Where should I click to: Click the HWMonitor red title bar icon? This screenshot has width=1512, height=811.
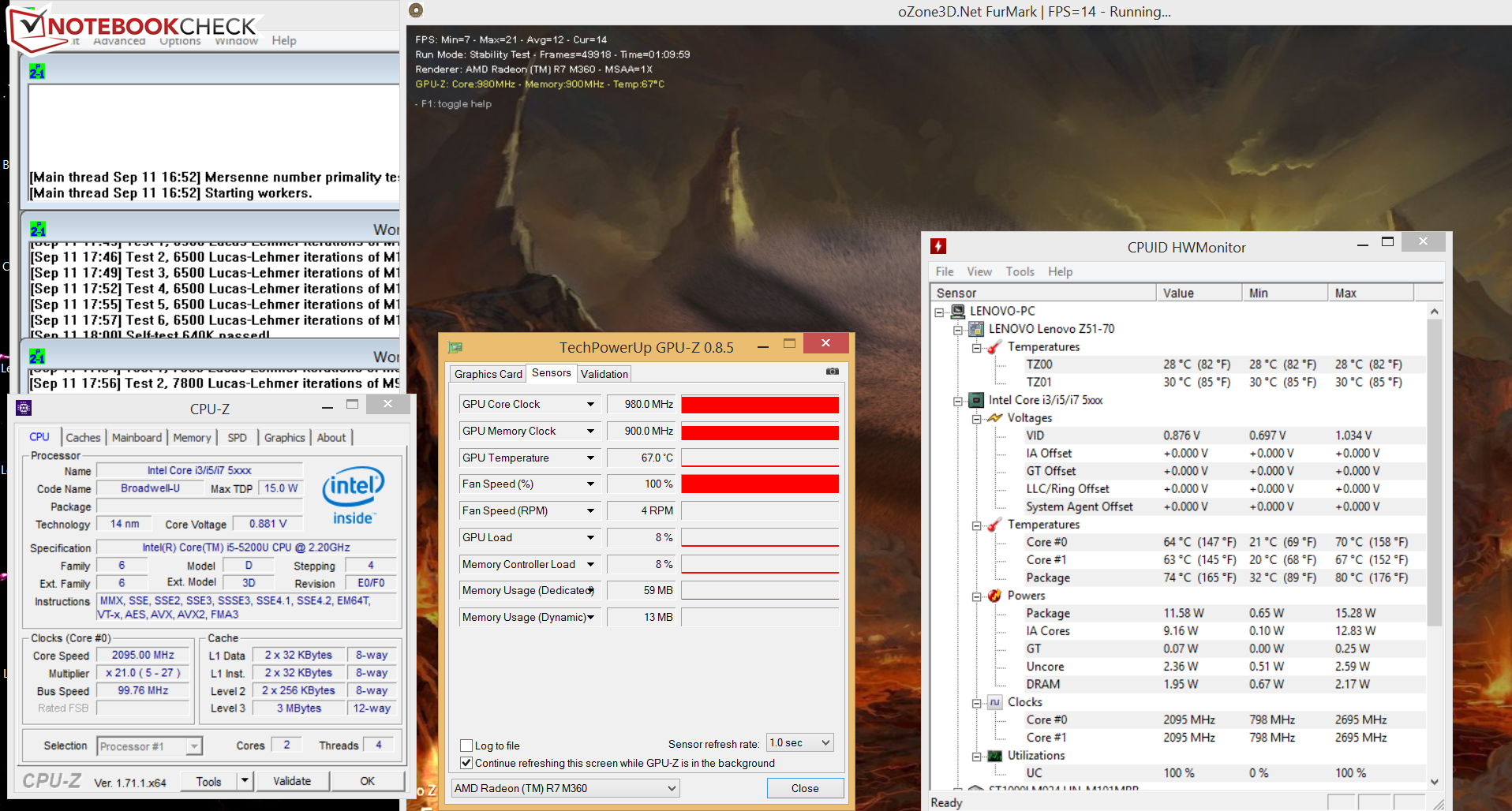tap(938, 246)
